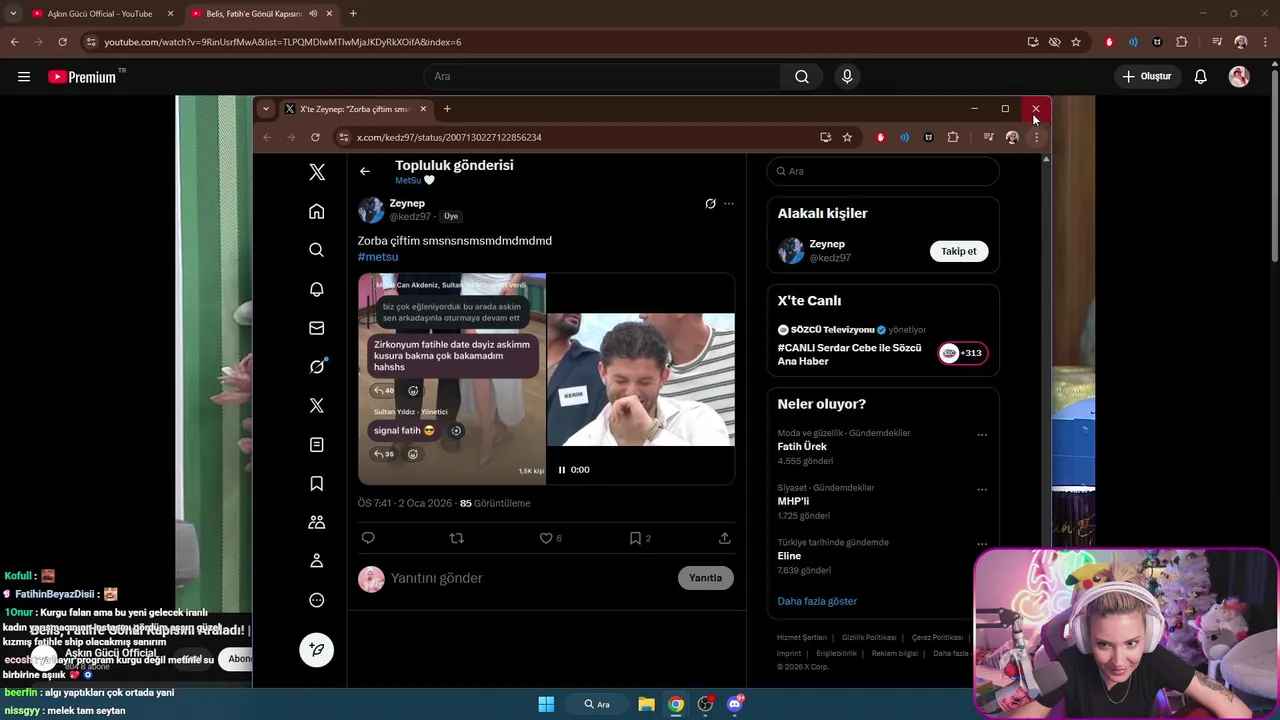The width and height of the screenshot is (1280, 720).
Task: Open new tab in X window
Action: coord(447,109)
